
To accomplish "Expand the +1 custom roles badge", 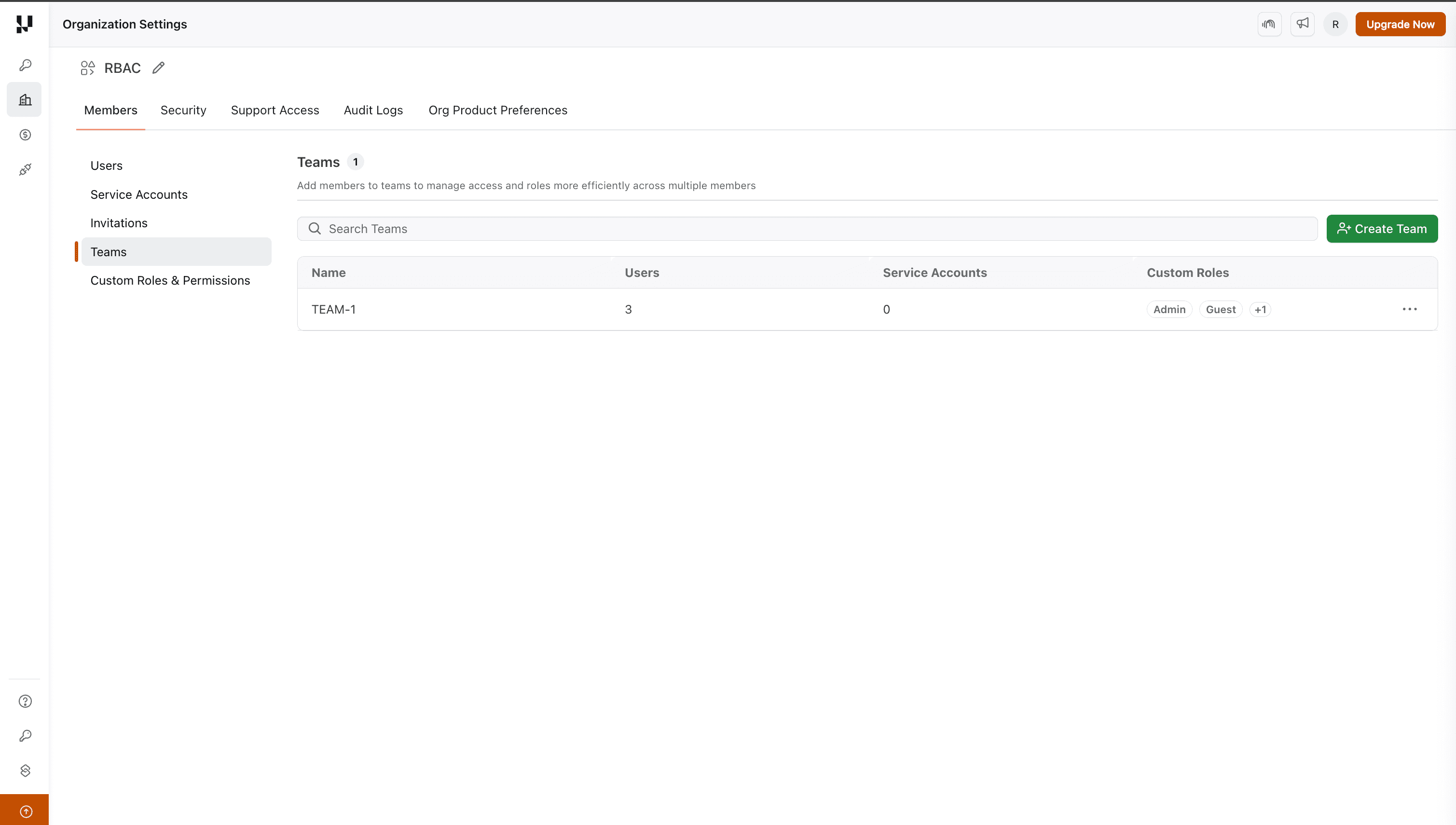I will pyautogui.click(x=1261, y=309).
